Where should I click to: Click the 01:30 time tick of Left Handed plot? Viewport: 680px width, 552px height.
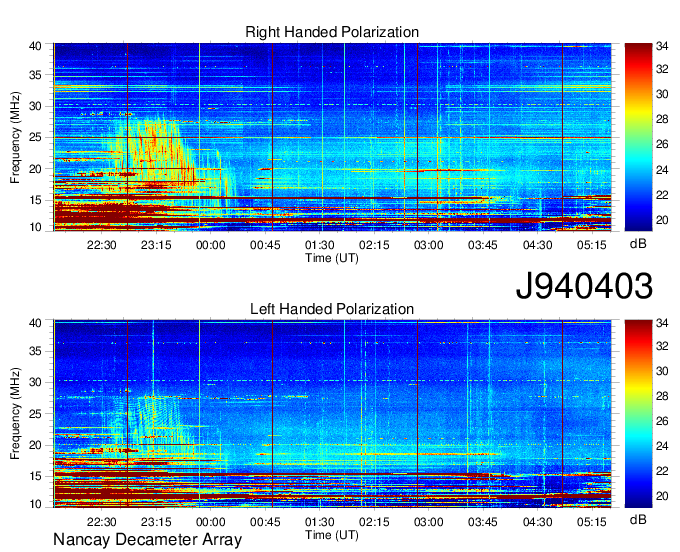click(x=320, y=522)
